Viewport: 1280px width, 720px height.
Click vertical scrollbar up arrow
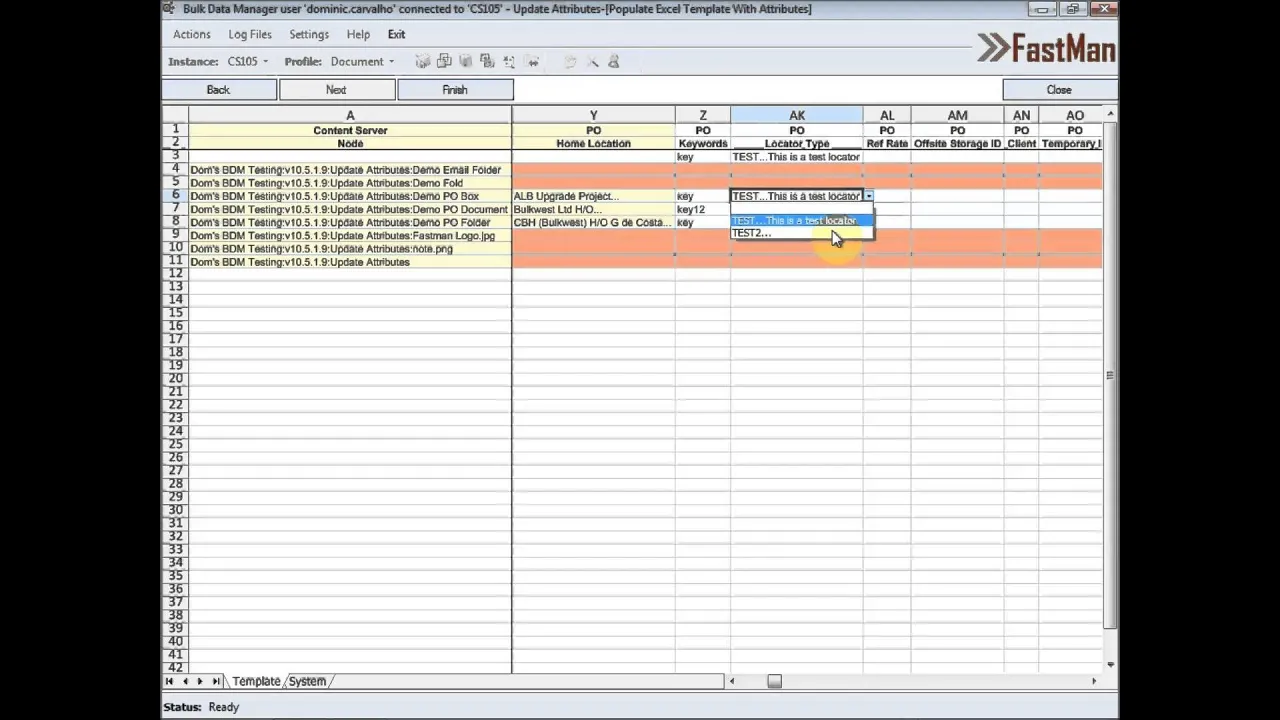[x=1110, y=115]
